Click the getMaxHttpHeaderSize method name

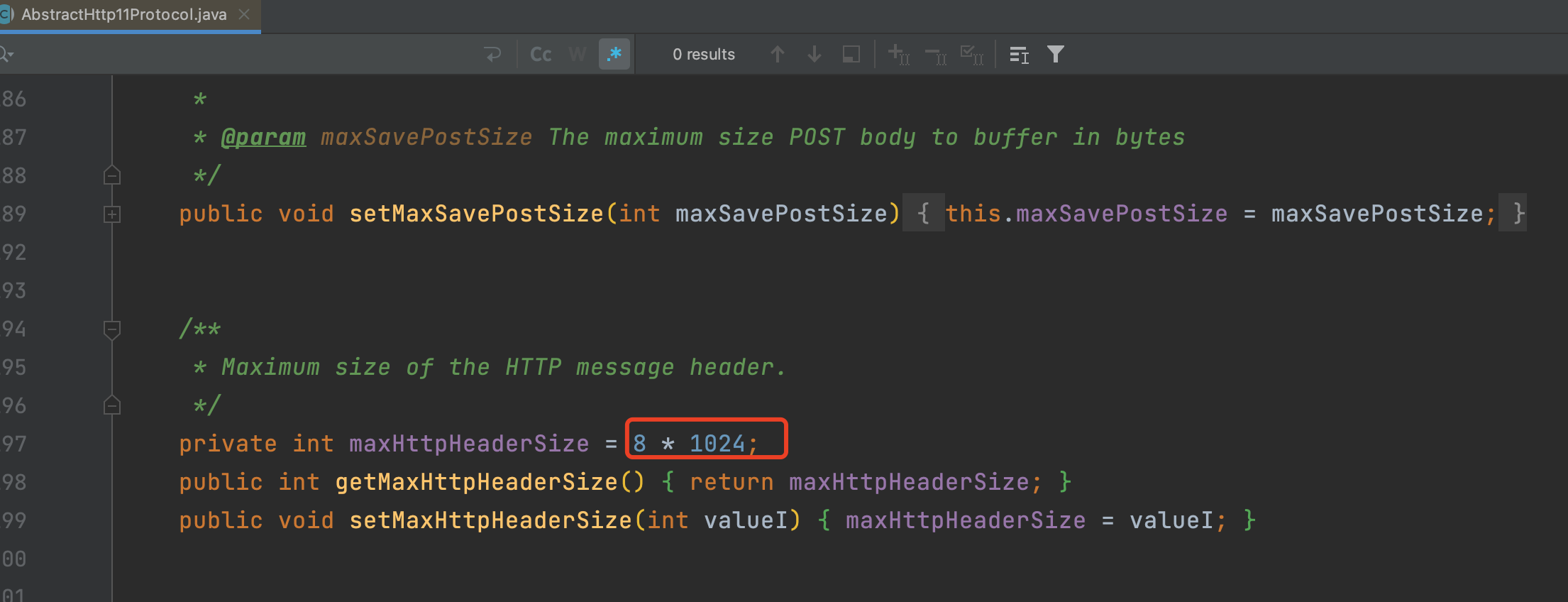point(476,482)
